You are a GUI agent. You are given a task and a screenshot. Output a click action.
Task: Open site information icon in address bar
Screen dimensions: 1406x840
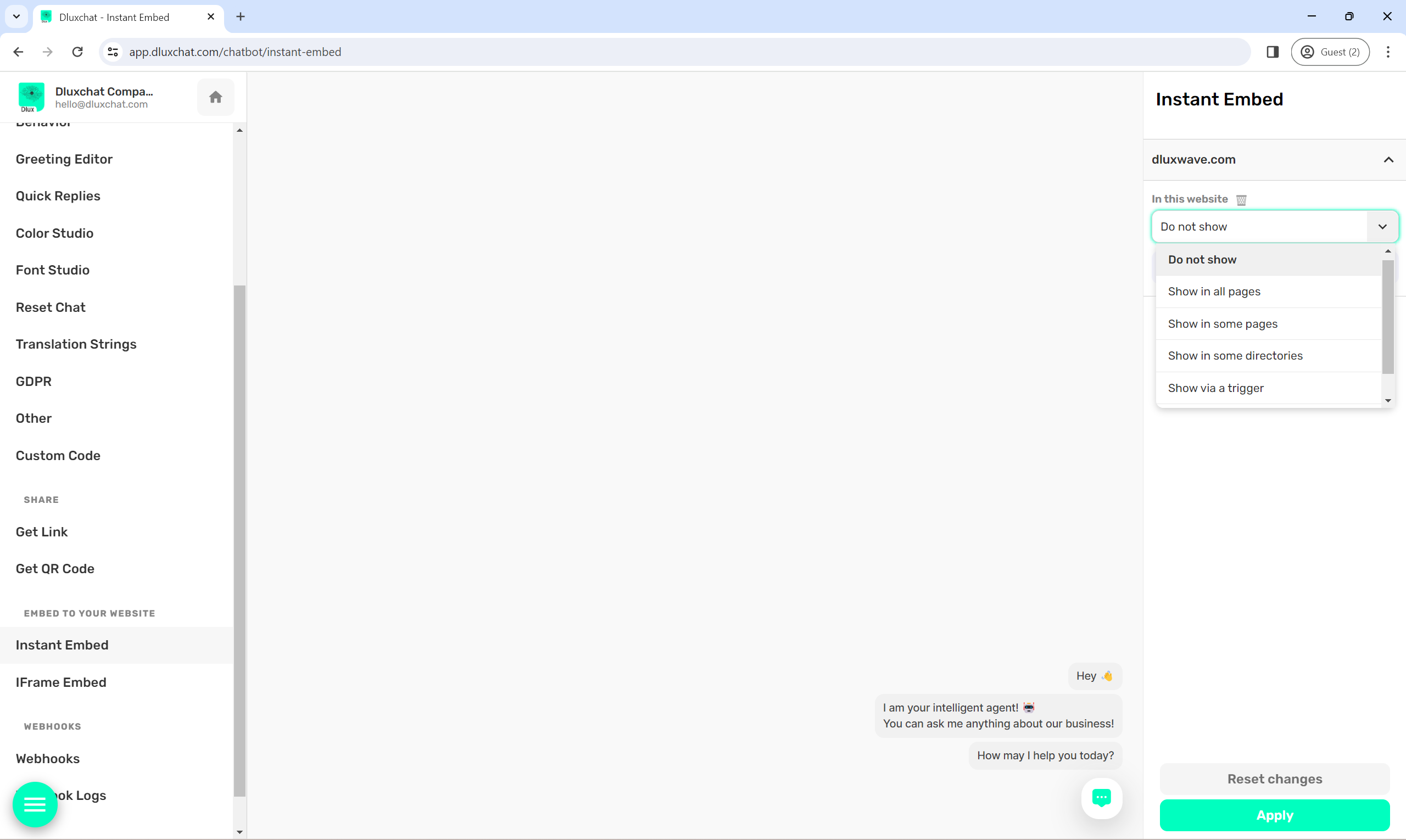113,52
